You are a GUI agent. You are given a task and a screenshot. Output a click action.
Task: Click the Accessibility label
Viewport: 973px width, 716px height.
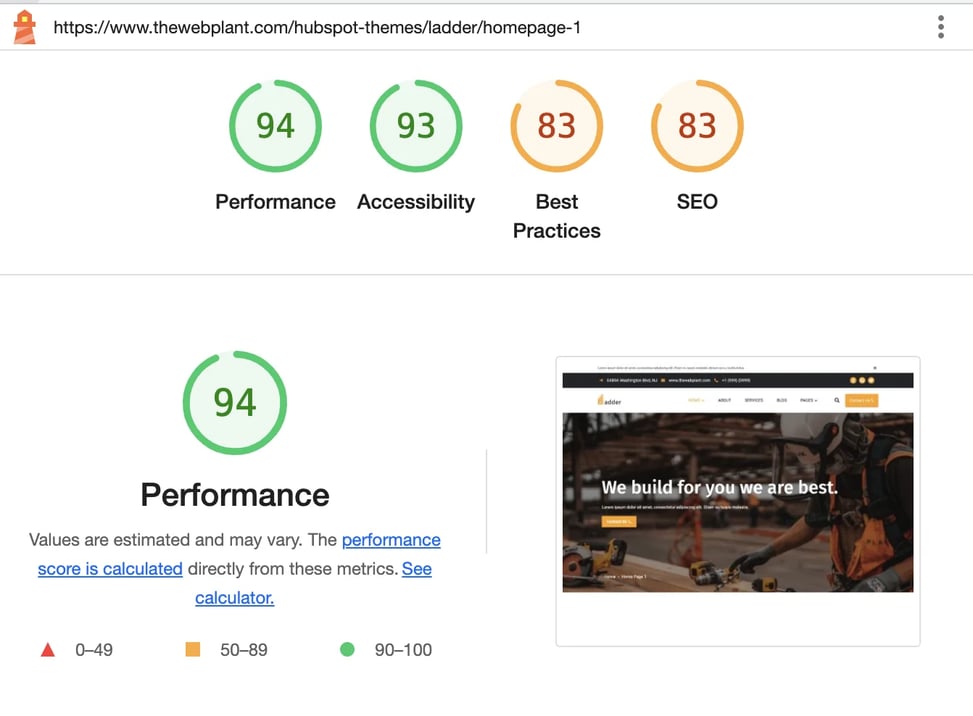click(416, 202)
